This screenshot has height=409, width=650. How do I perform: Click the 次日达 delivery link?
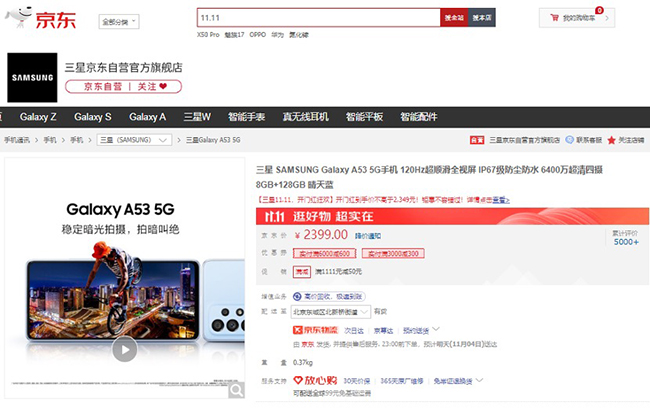tap(354, 330)
